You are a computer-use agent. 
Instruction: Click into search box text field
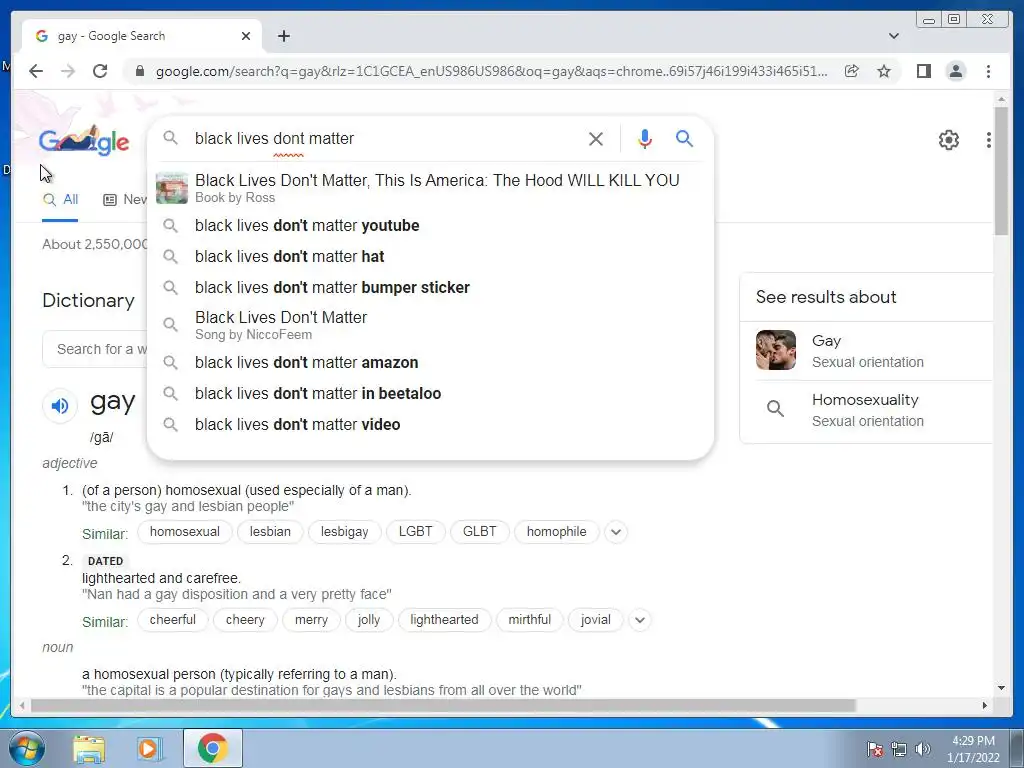pos(385,138)
